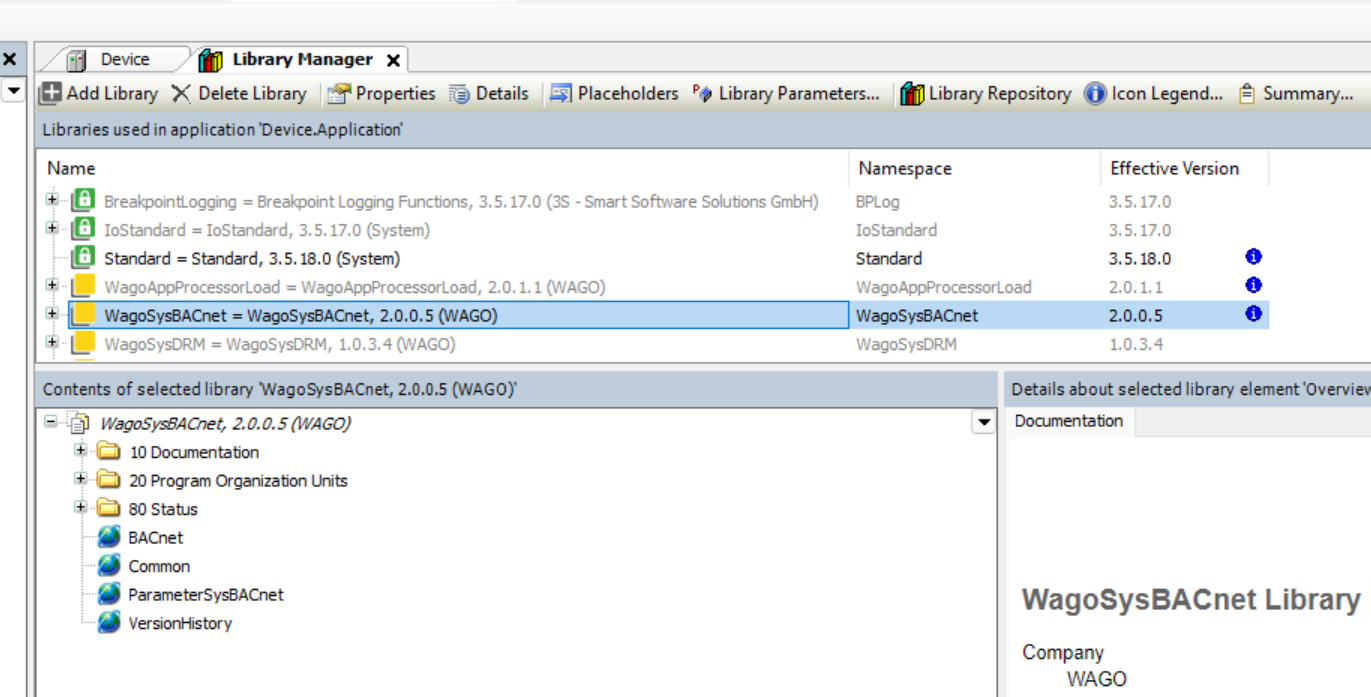Expand the BreakpointLogging library row

(52, 200)
